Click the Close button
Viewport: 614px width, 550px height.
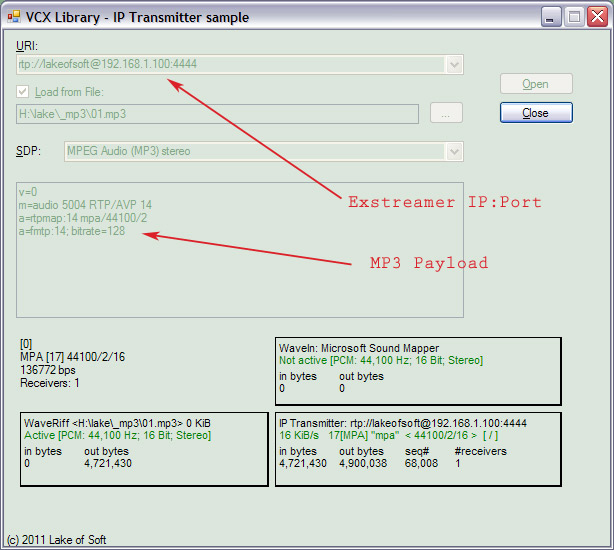click(536, 113)
